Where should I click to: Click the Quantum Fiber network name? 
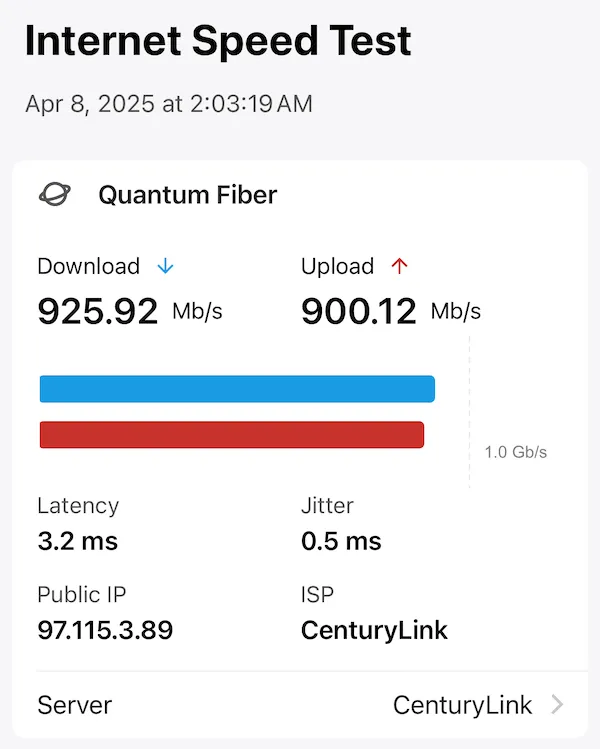click(x=188, y=195)
